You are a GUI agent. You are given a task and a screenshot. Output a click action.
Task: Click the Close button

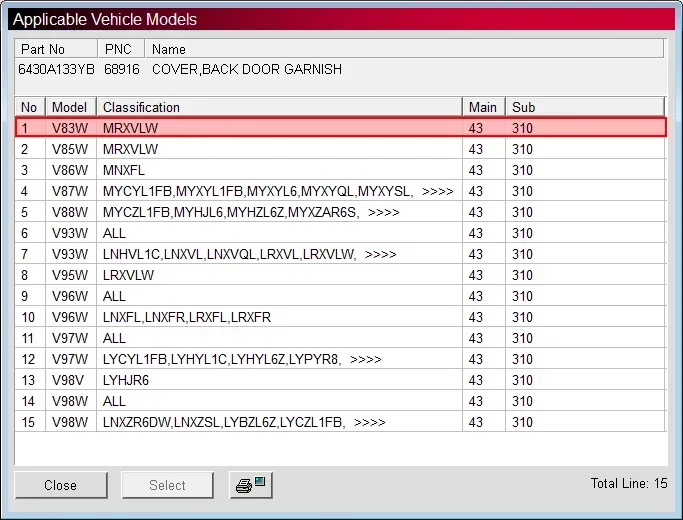tap(61, 485)
